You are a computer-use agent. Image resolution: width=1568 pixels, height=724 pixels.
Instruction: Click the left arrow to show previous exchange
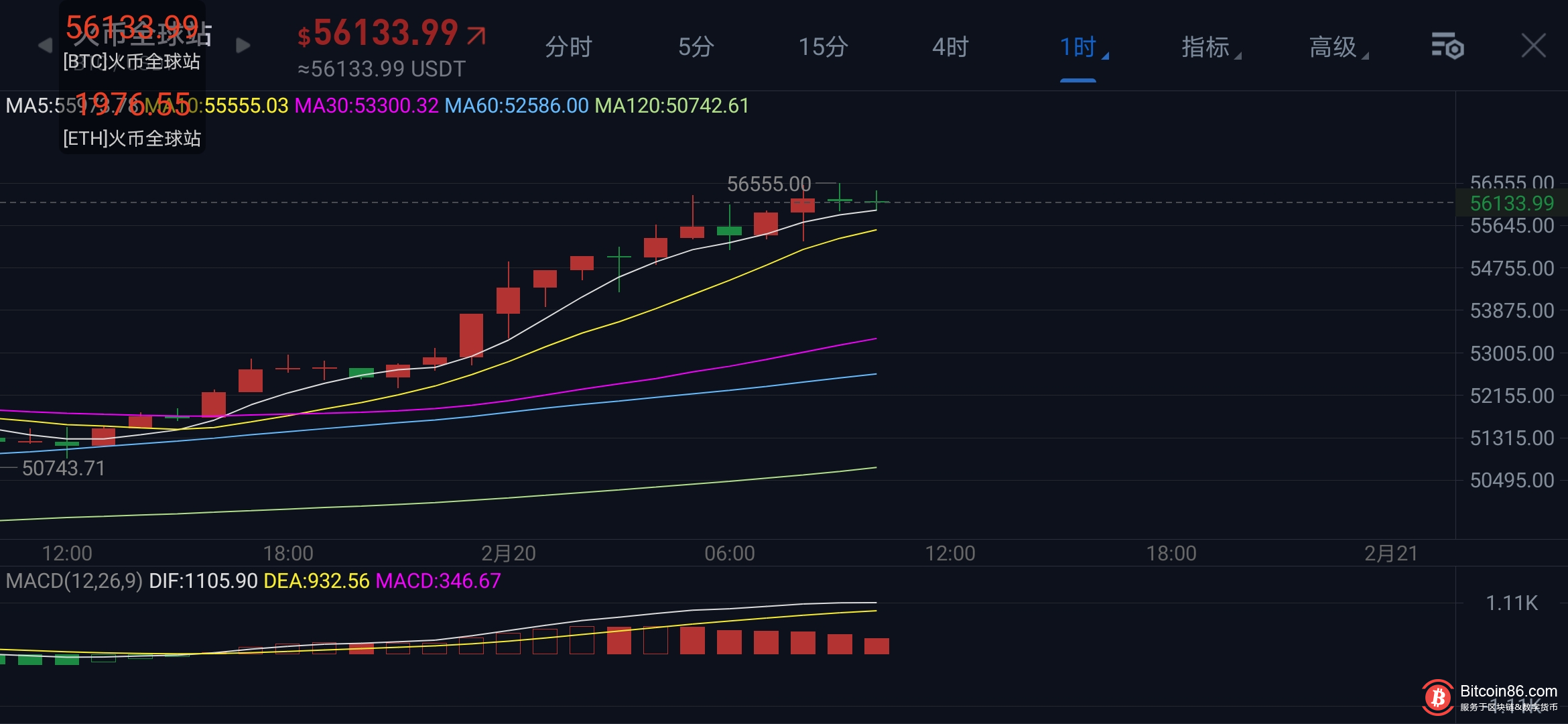point(45,46)
